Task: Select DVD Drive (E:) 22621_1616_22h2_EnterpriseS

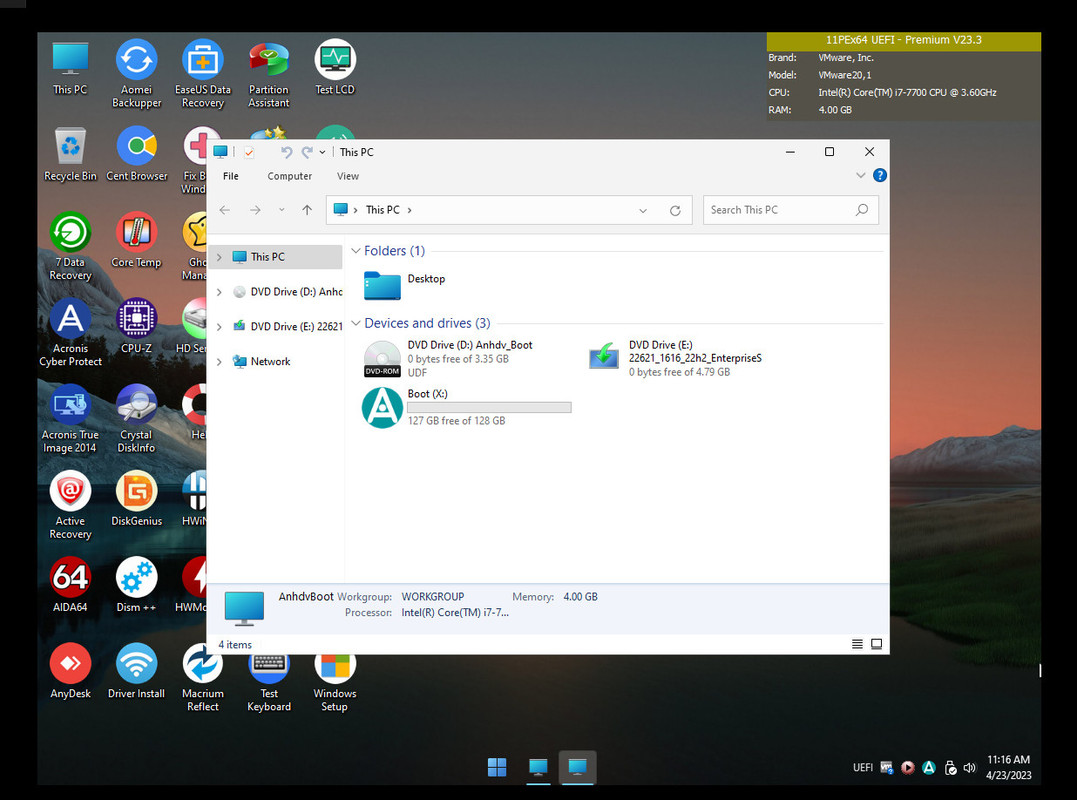Action: click(x=675, y=358)
